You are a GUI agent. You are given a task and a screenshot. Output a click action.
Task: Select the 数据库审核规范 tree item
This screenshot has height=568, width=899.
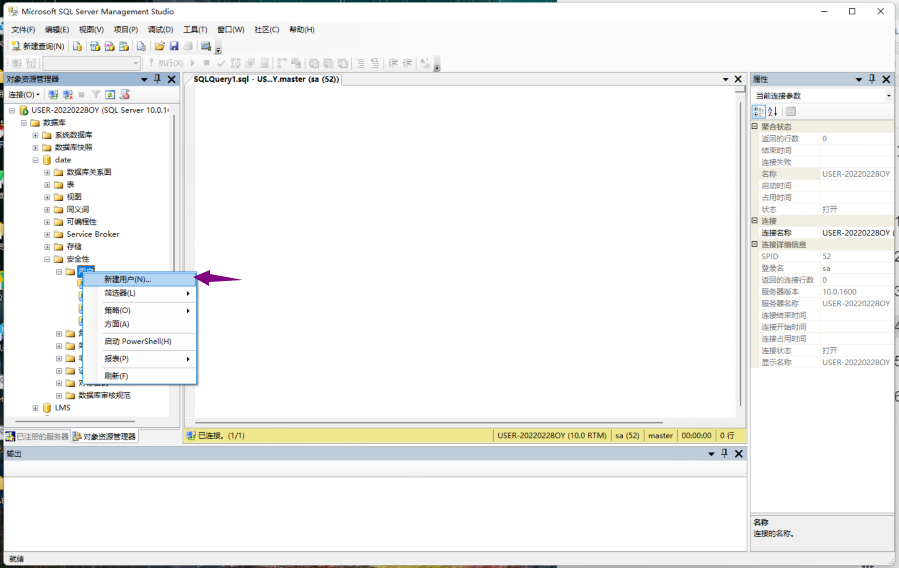click(x=104, y=395)
